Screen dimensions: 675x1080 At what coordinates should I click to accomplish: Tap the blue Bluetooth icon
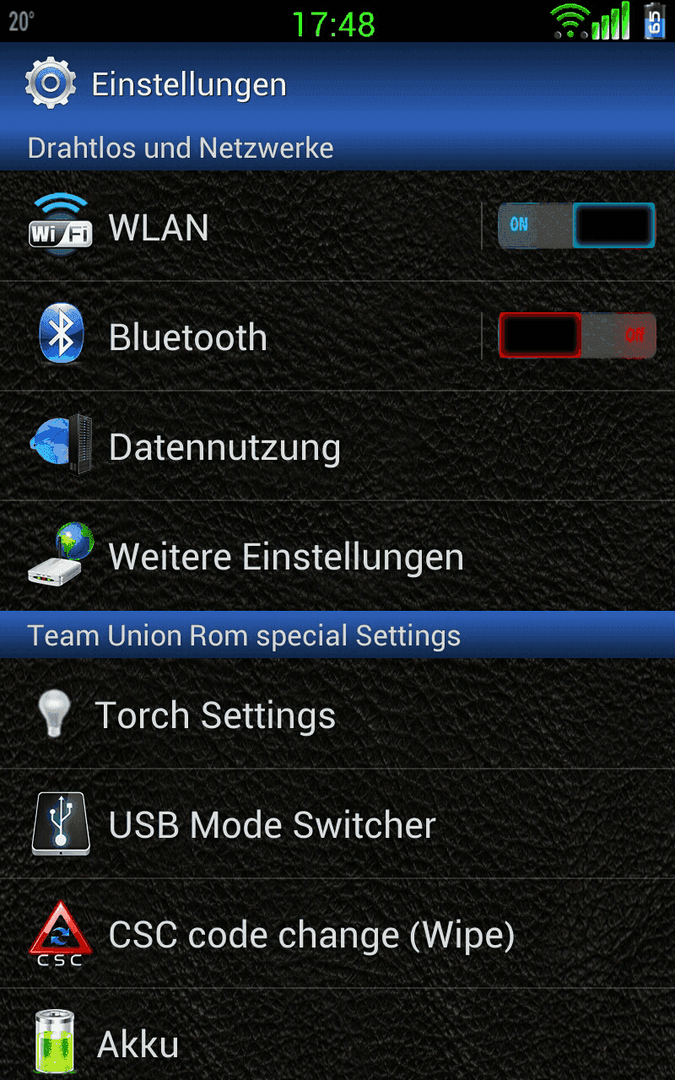pyautogui.click(x=61, y=334)
